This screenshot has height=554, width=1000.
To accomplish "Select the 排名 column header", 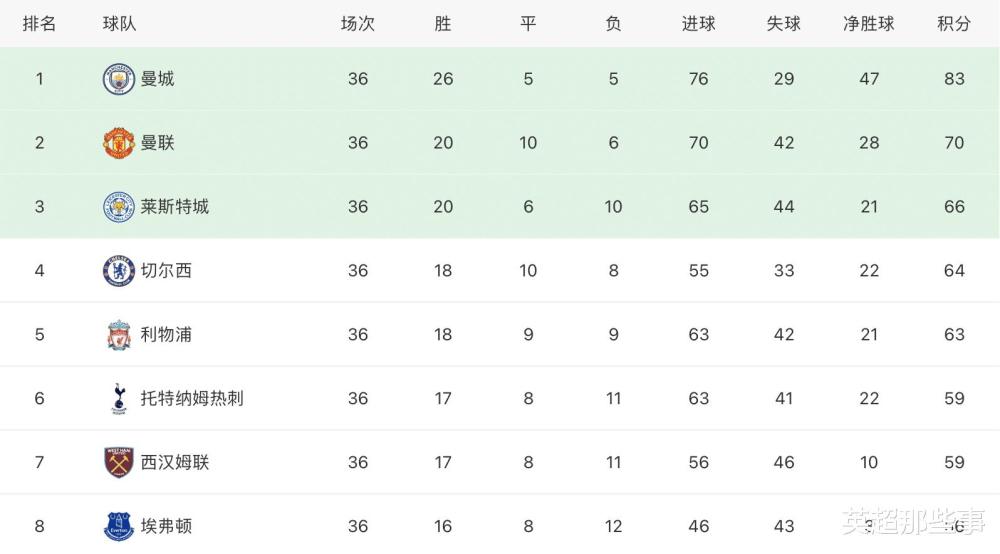I will tap(40, 24).
